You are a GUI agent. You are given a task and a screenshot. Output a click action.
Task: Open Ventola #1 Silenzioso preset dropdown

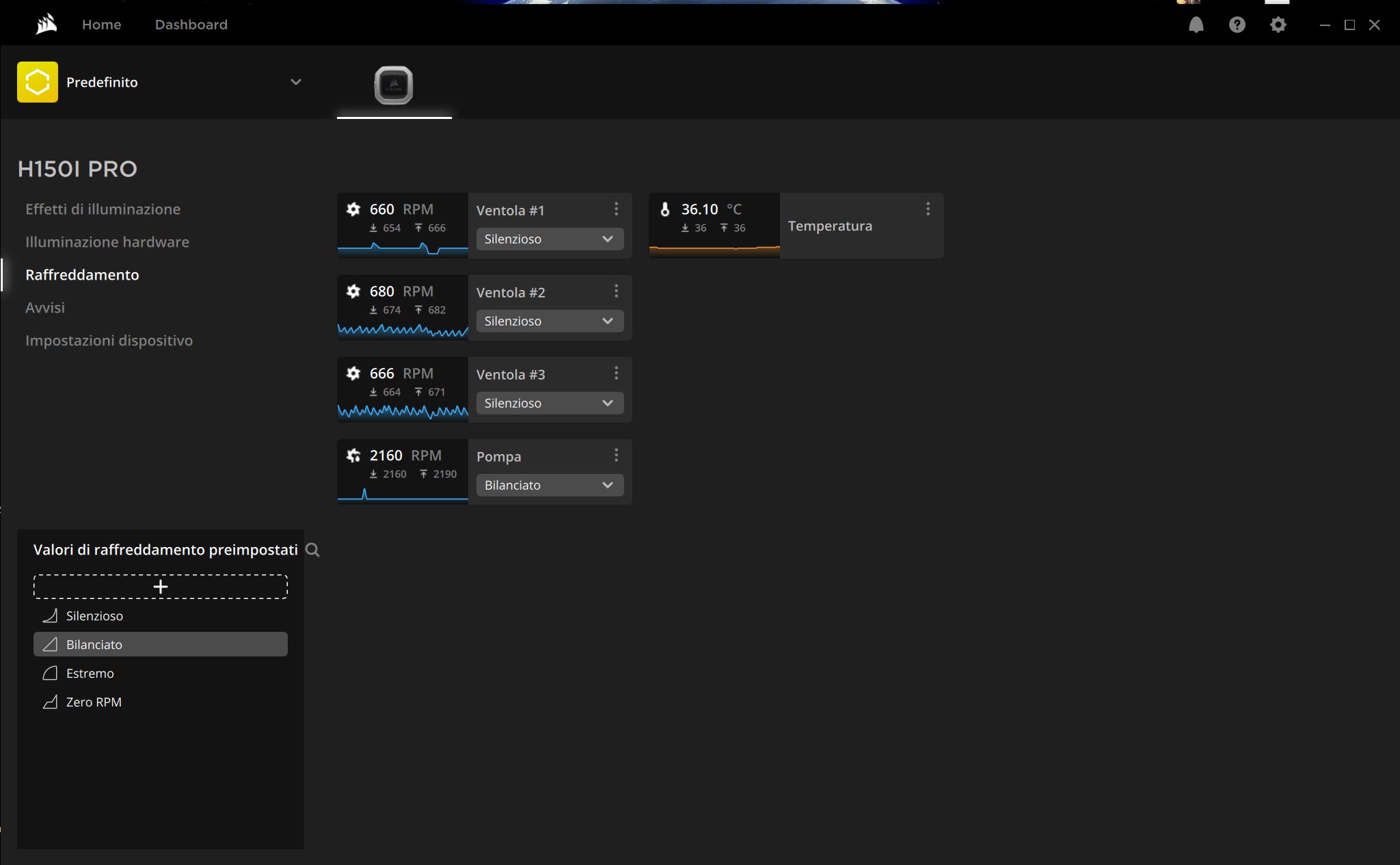[x=550, y=239]
